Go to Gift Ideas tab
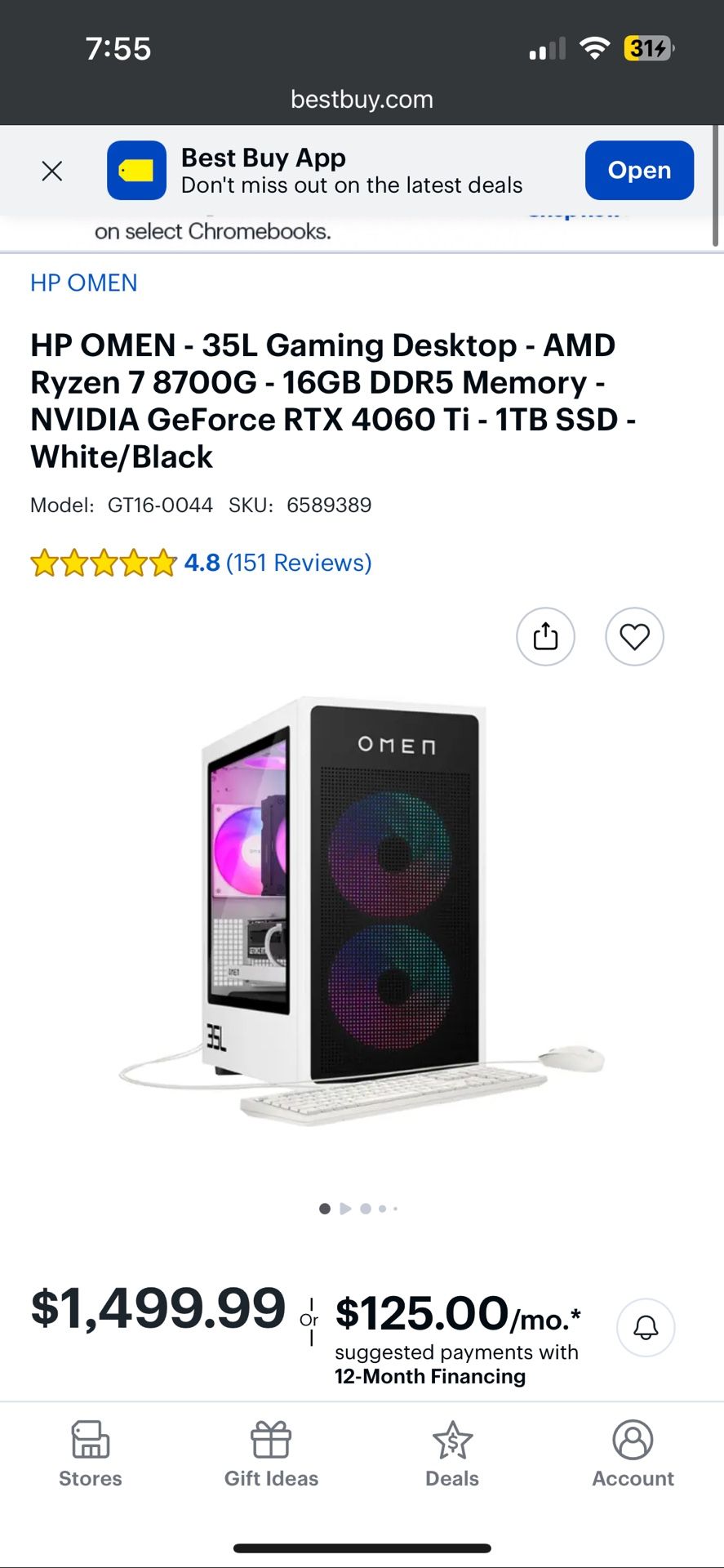The image size is (724, 1568). click(271, 1454)
